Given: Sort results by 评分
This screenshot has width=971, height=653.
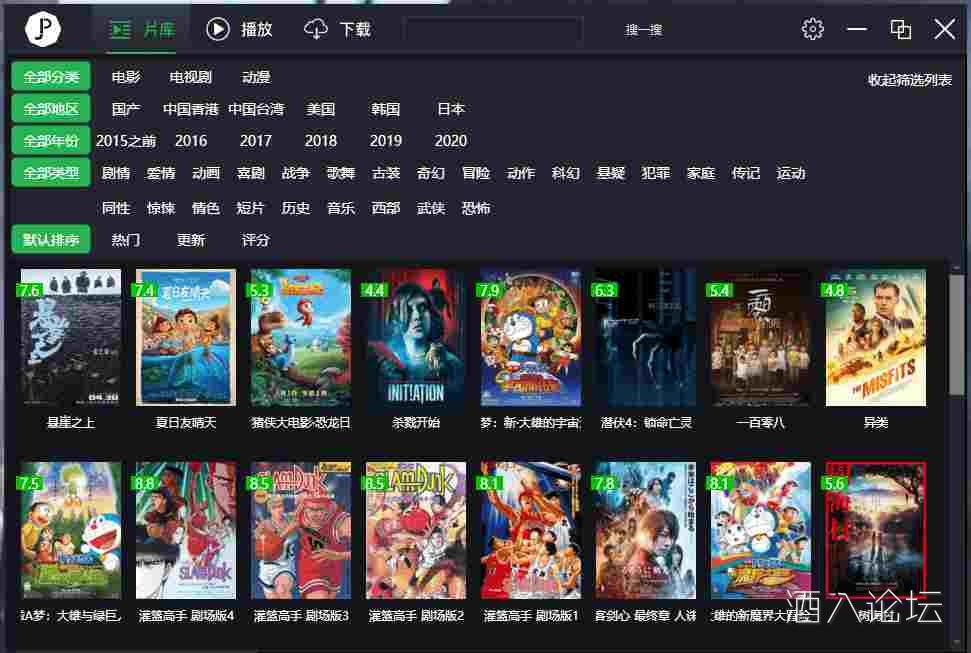Looking at the screenshot, I should [256, 240].
